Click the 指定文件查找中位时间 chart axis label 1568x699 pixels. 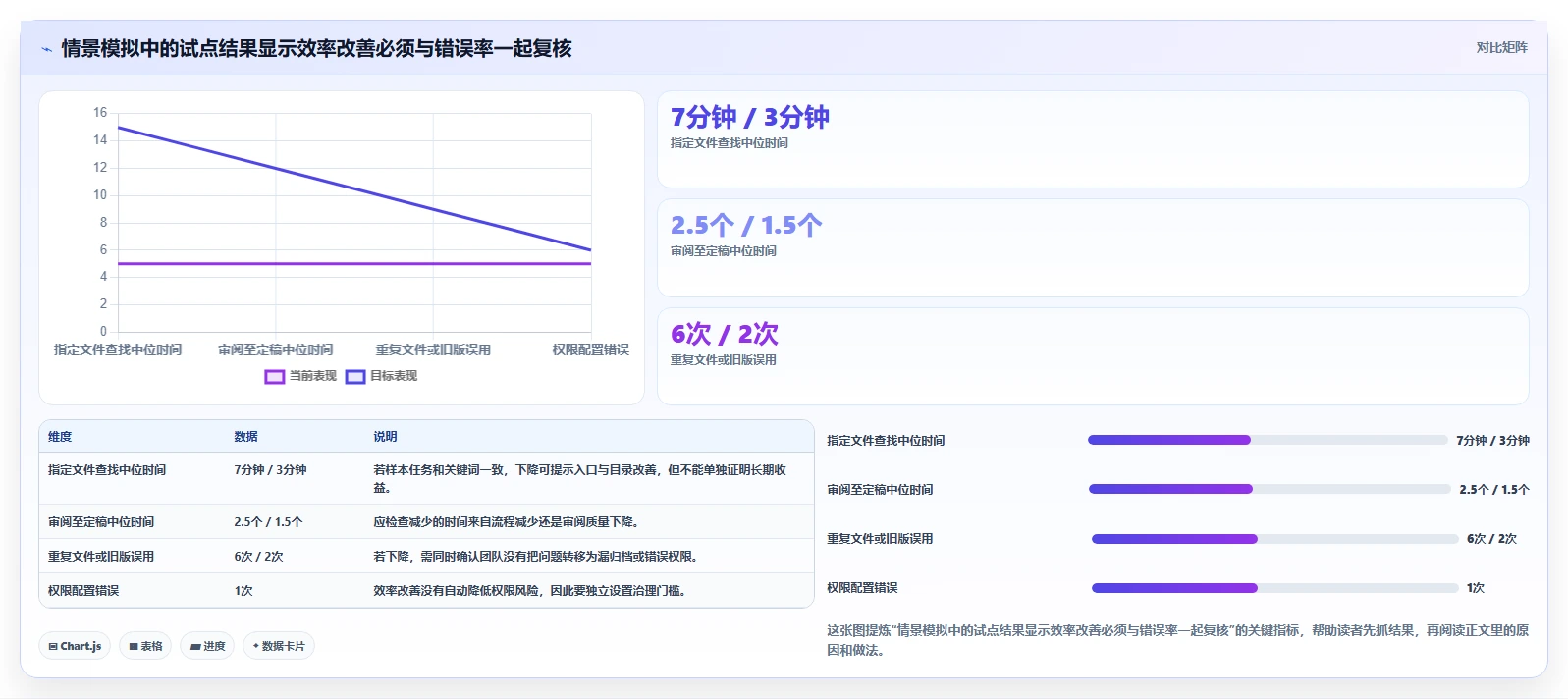click(x=118, y=349)
